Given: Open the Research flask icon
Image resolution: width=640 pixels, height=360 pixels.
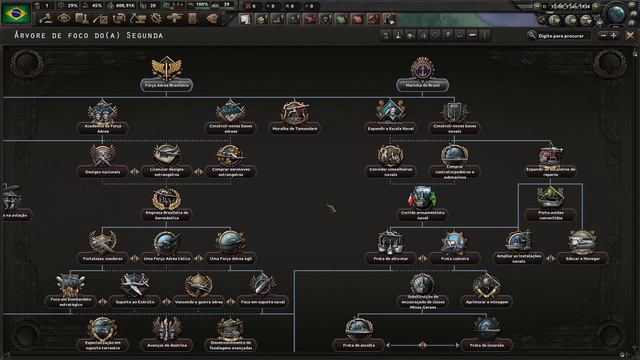Looking at the screenshot, I should (x=82, y=18).
